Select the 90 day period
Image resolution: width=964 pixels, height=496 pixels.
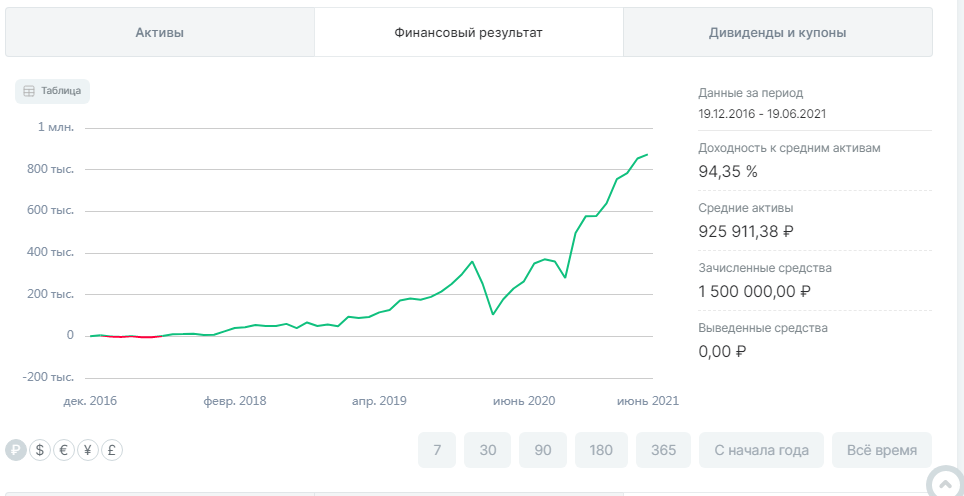(543, 450)
